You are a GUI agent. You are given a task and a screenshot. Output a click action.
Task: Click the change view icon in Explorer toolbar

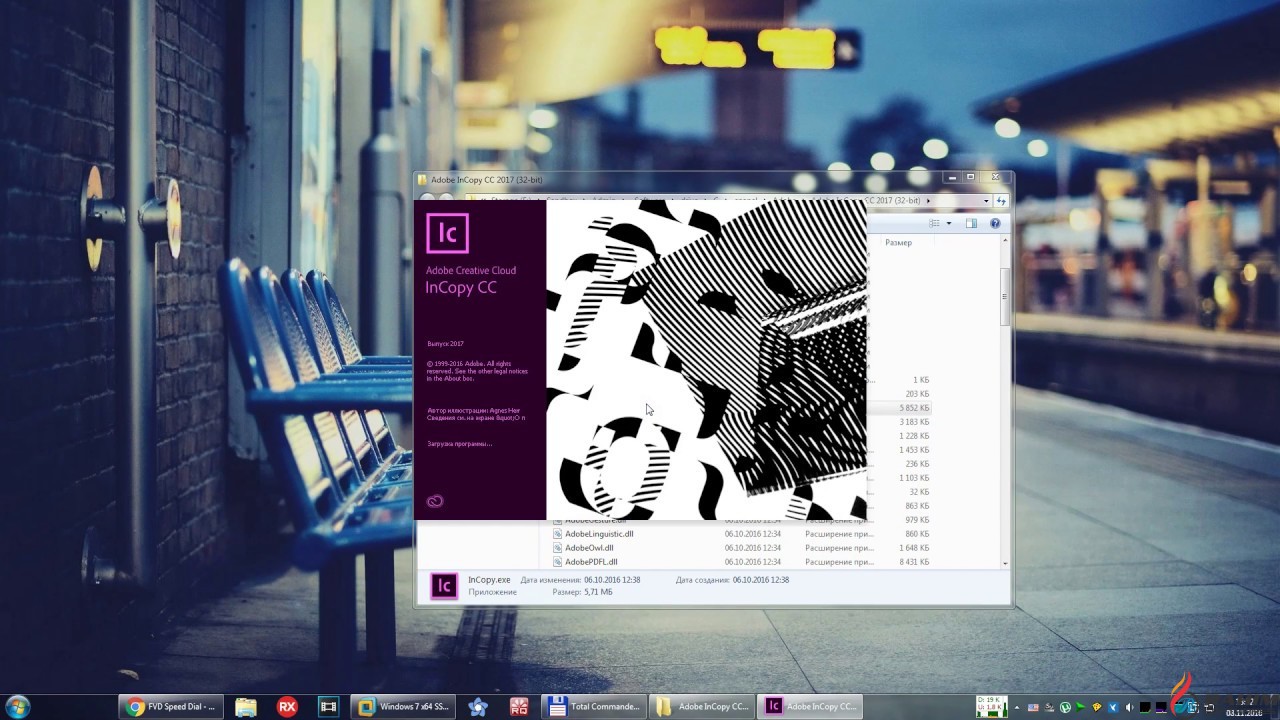pyautogui.click(x=936, y=224)
